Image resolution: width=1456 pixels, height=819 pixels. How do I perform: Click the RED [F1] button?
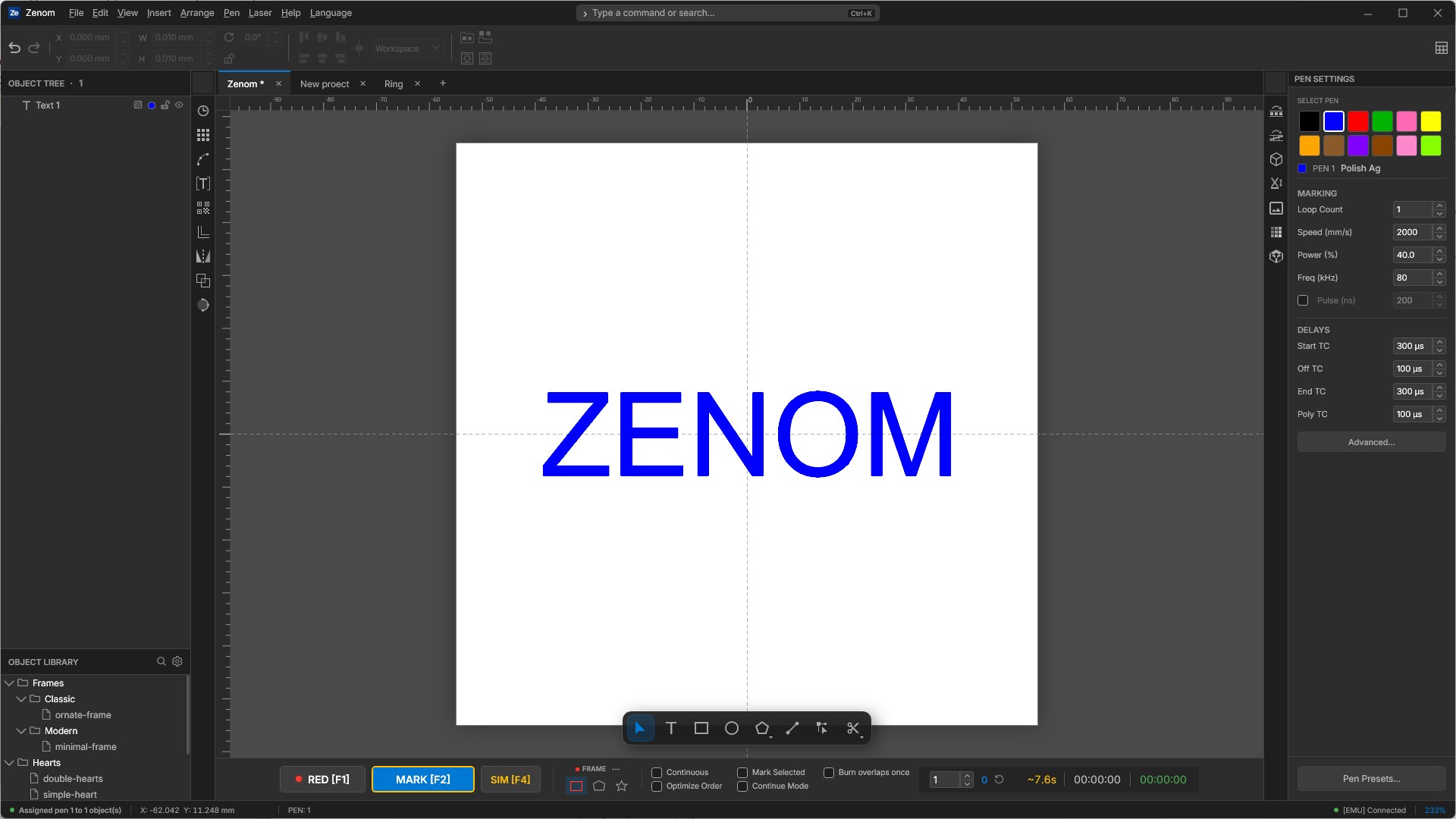(322, 780)
